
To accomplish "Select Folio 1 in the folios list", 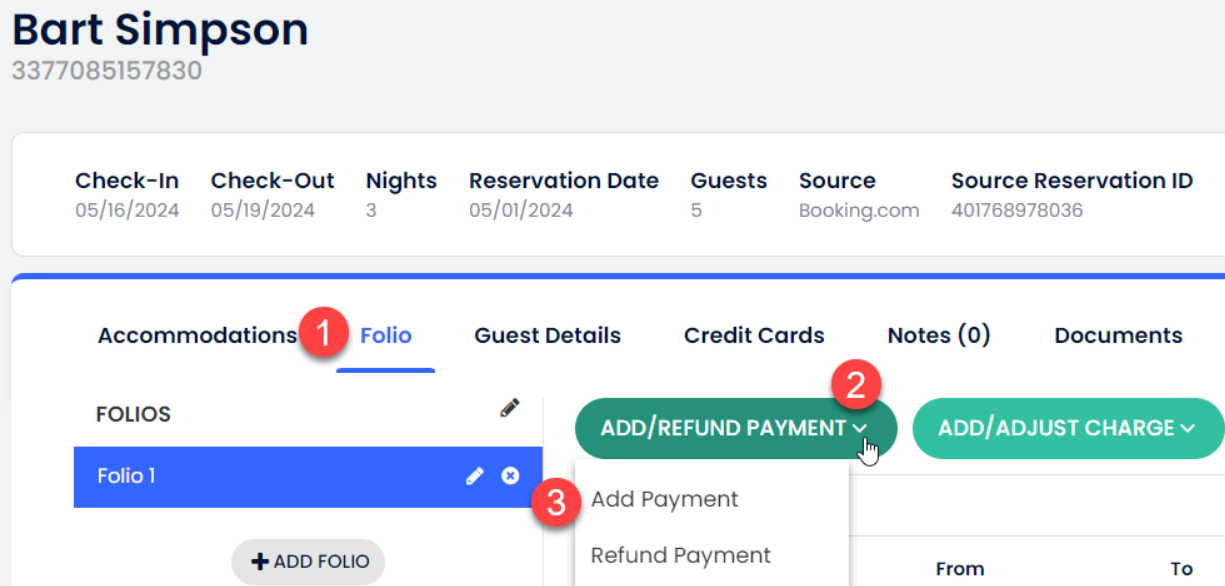I will click(x=200, y=476).
